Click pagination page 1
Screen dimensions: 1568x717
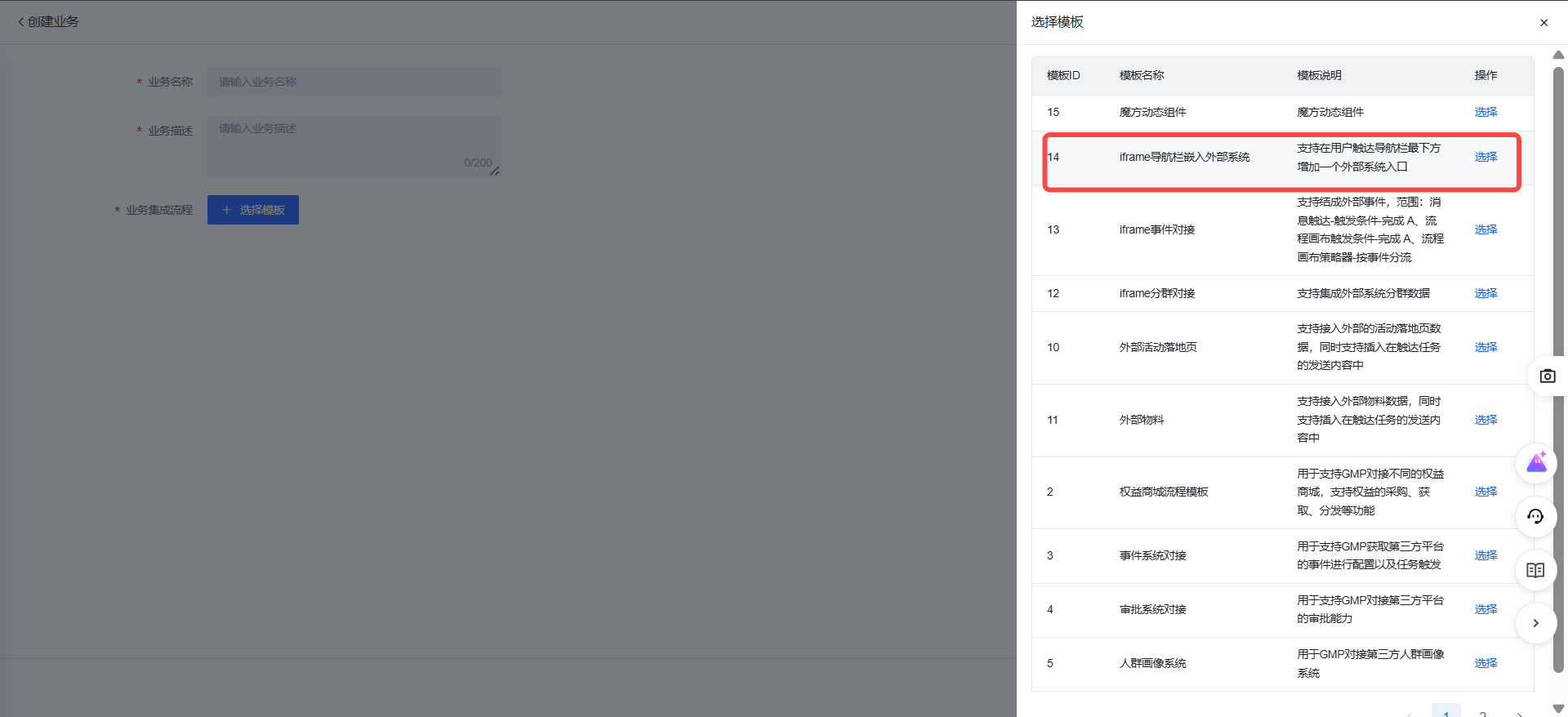pyautogui.click(x=1445, y=712)
